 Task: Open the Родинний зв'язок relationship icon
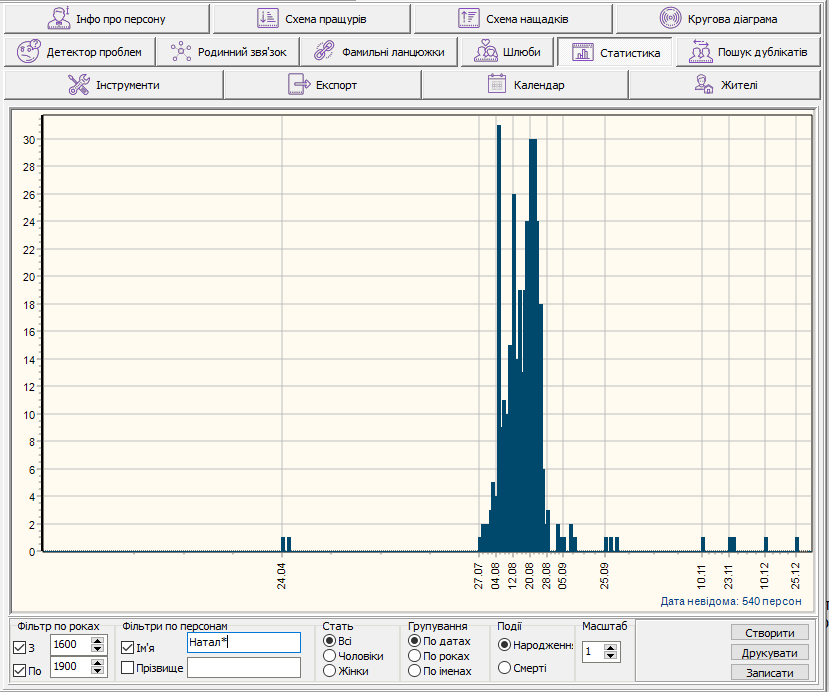[x=180, y=52]
